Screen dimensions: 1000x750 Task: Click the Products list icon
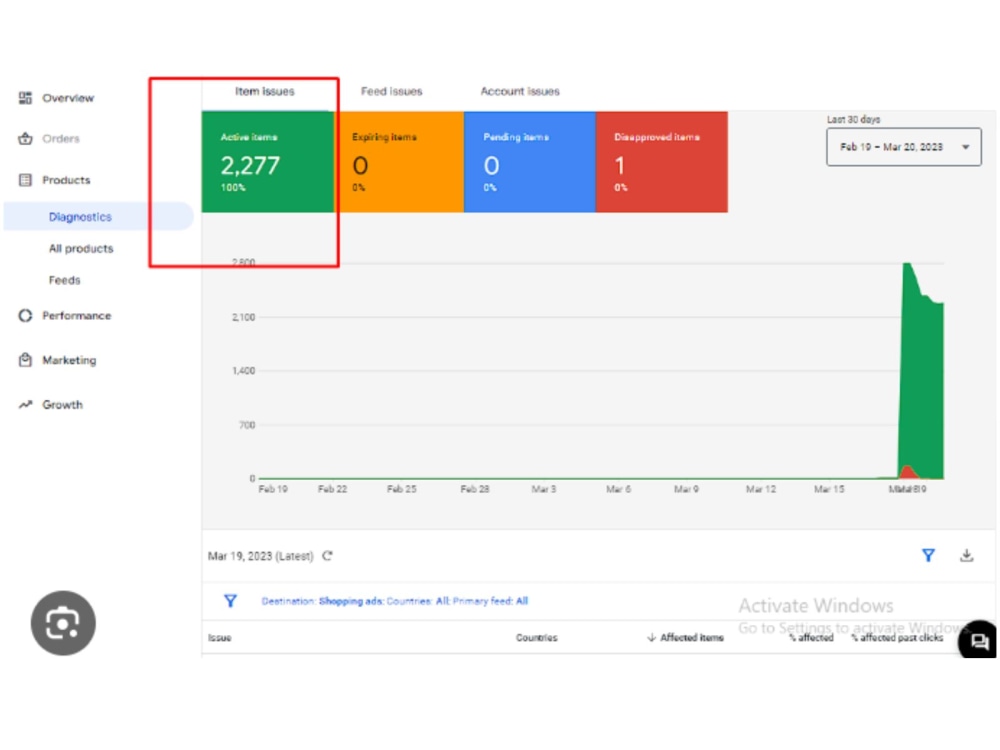(25, 180)
